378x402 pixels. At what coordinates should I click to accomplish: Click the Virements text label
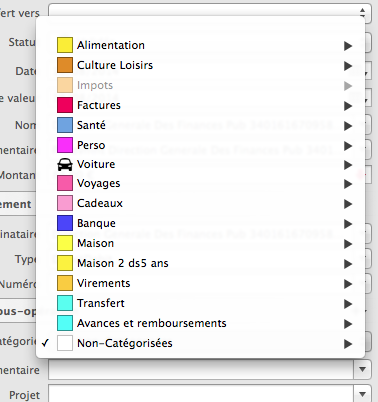tap(104, 283)
